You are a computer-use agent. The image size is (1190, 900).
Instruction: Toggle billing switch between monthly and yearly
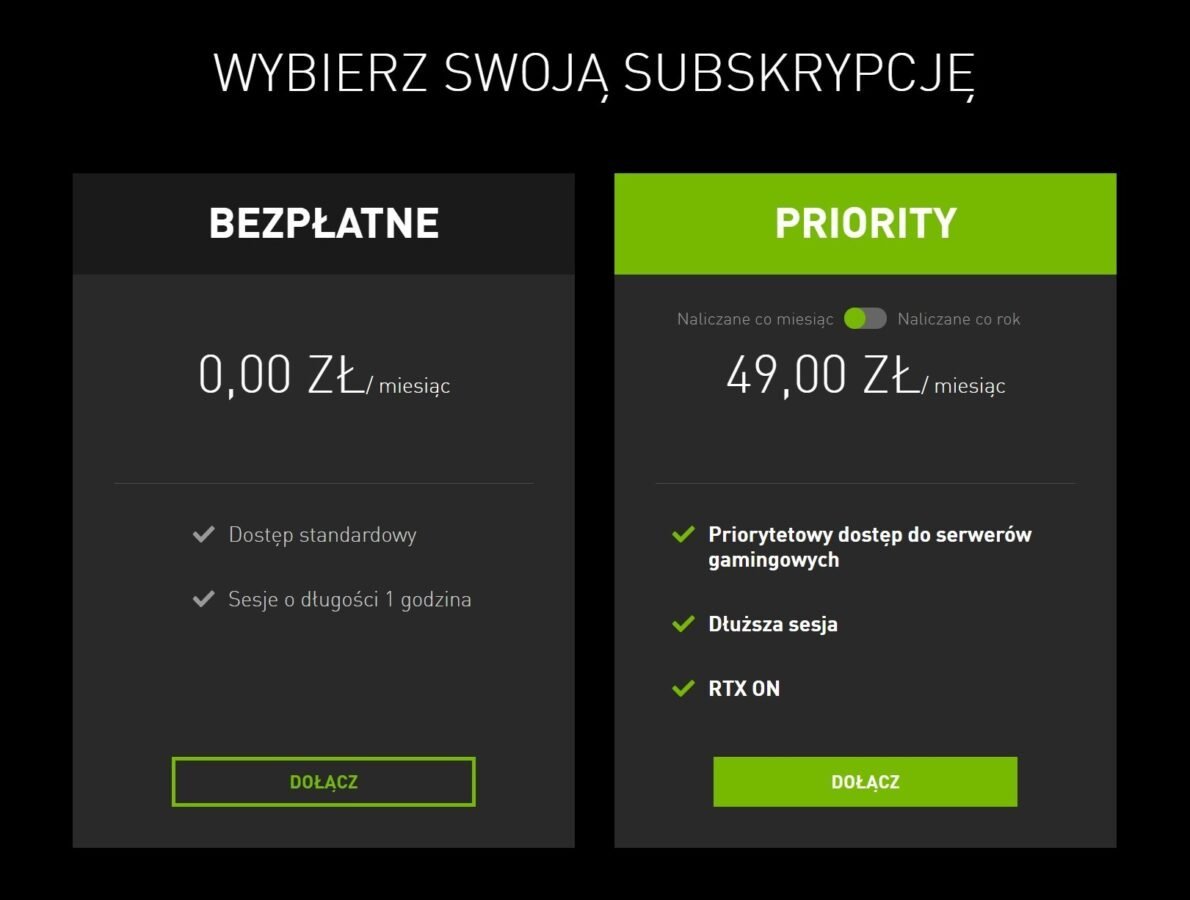(865, 319)
